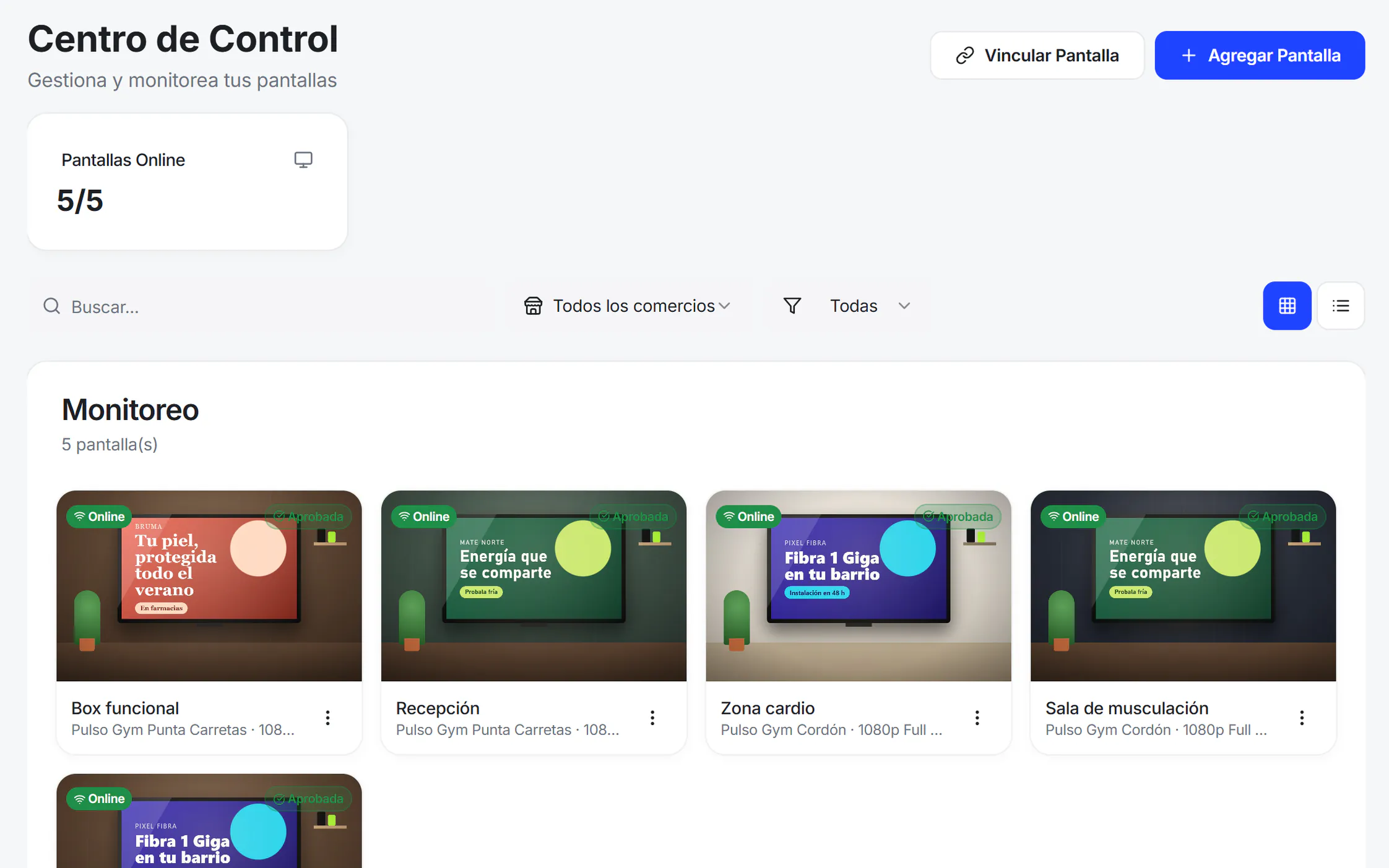Click Online badge on Recepción
The image size is (1389, 868).
(424, 516)
